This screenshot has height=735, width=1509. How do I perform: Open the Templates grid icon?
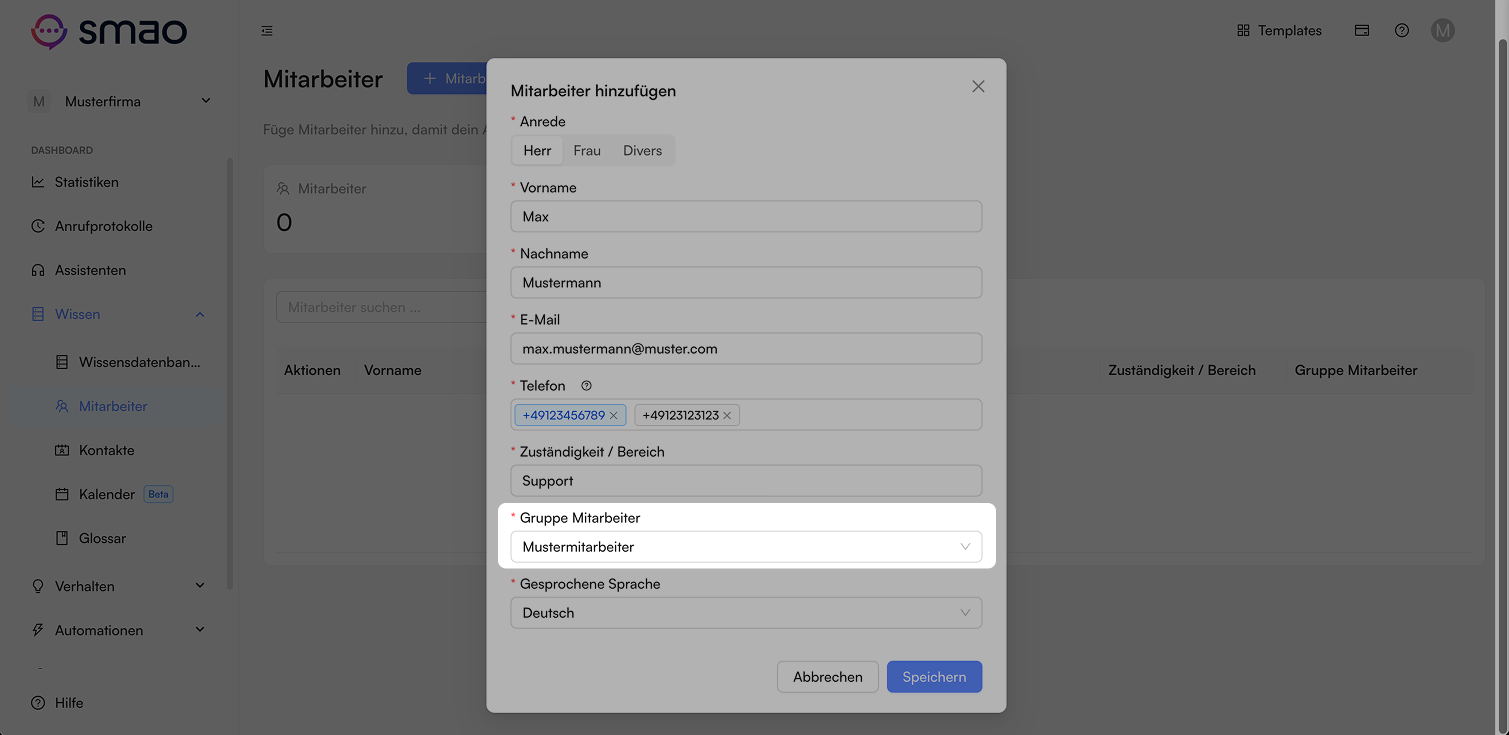click(x=1243, y=31)
